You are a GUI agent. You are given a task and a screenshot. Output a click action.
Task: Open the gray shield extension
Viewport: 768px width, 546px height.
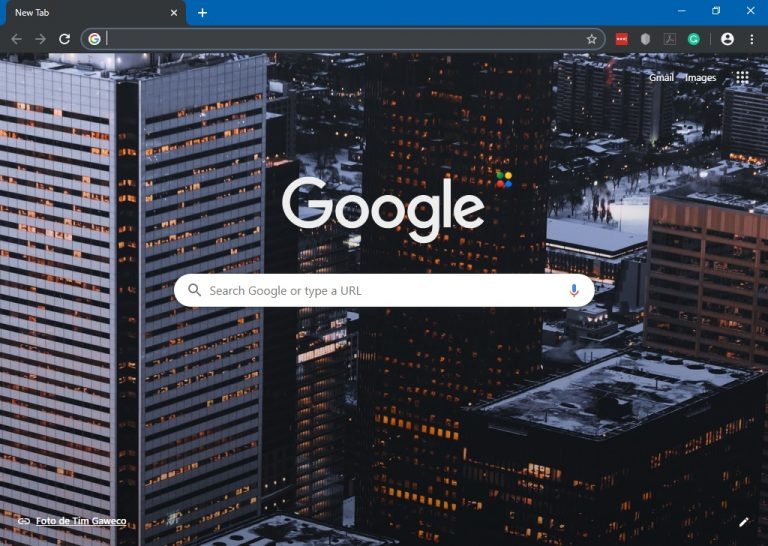646,39
